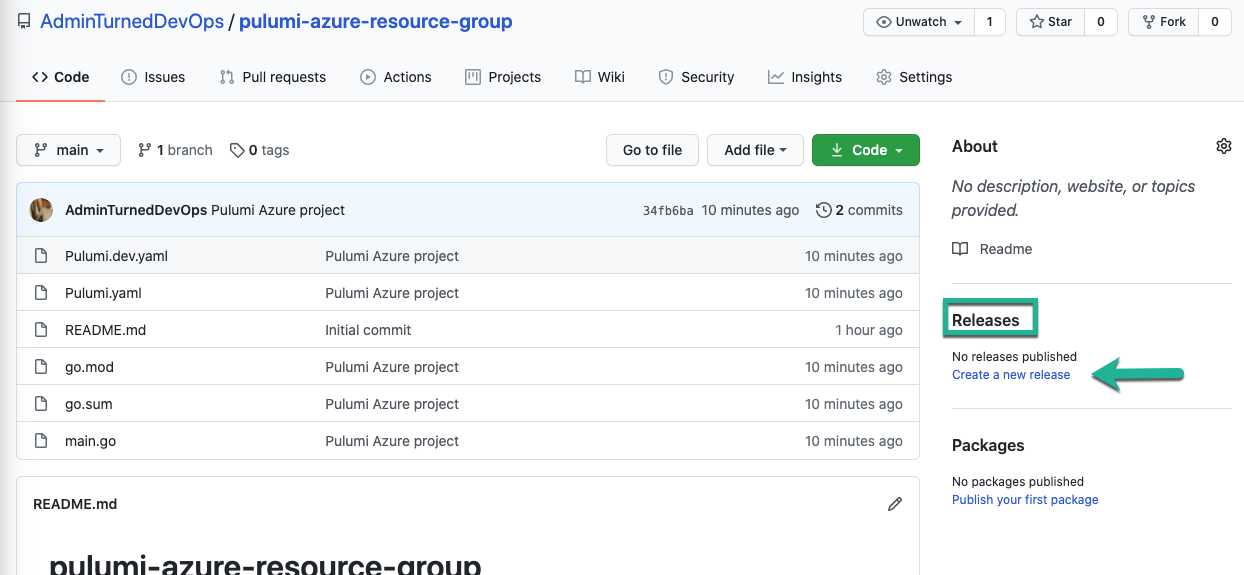
Task: Open the 2 commits history
Action: click(x=859, y=210)
